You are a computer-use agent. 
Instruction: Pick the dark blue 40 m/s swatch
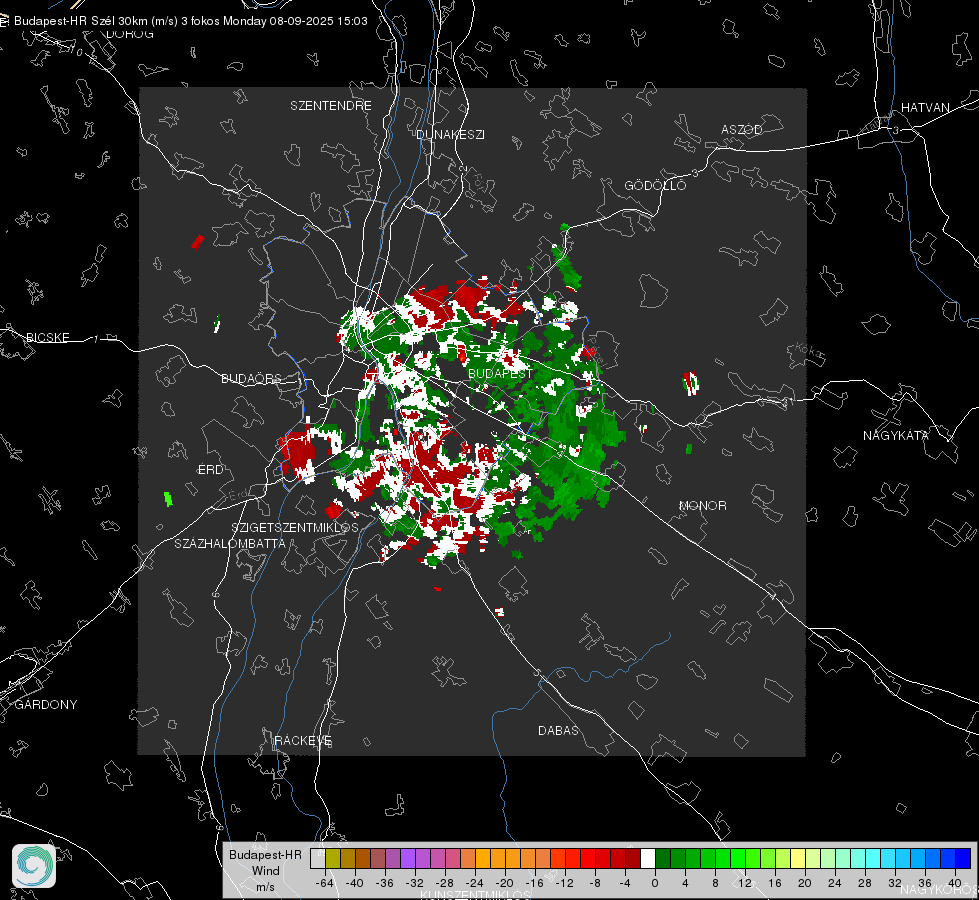tap(963, 858)
